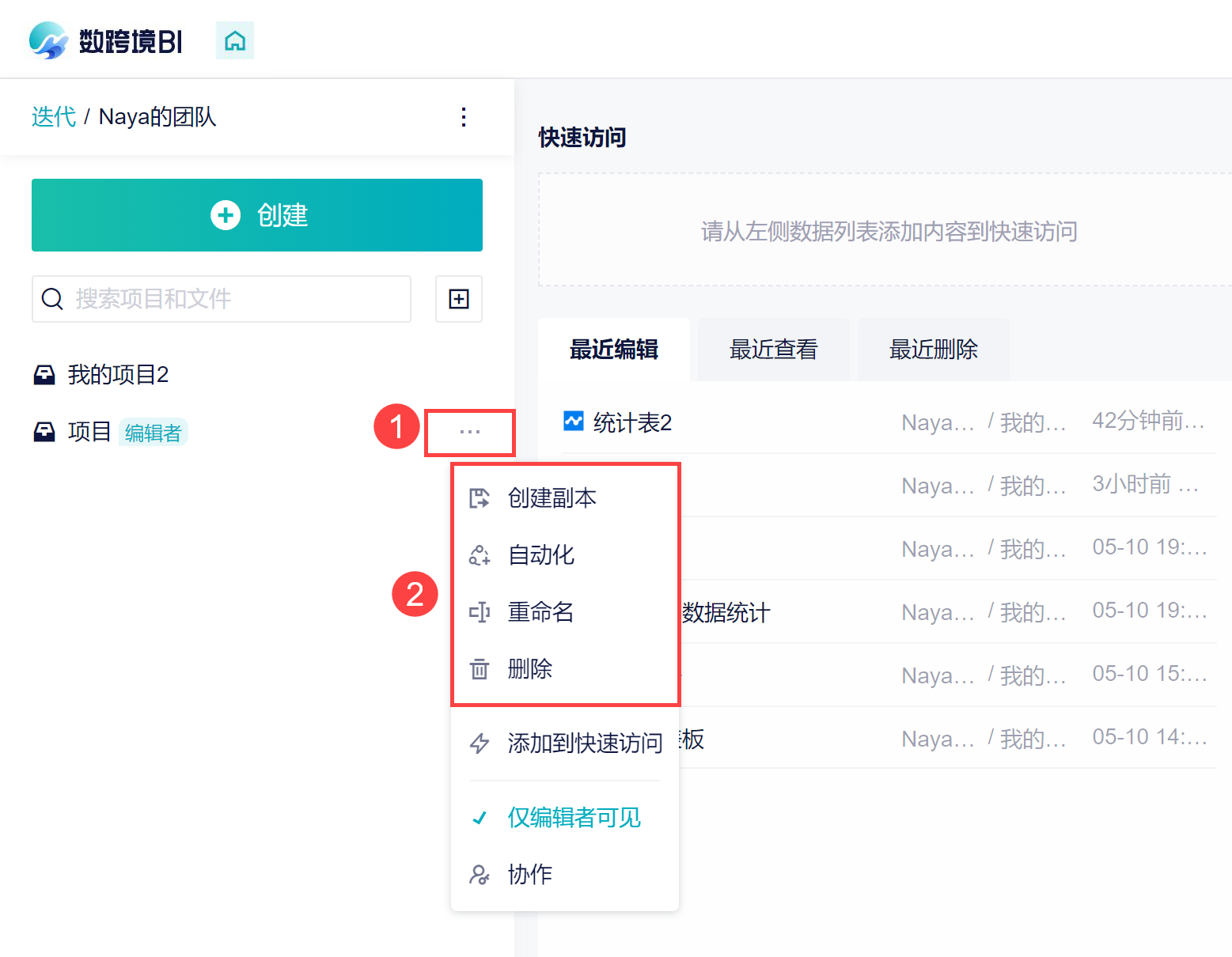Choose 删除 from the context menu
1232x957 pixels.
(529, 669)
